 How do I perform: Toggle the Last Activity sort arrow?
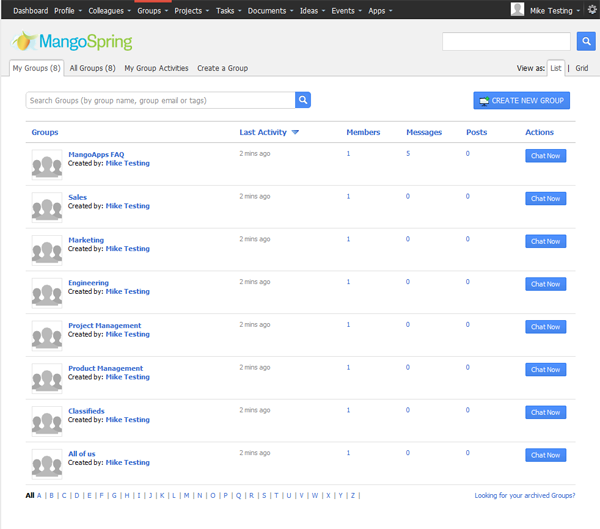tap(295, 132)
